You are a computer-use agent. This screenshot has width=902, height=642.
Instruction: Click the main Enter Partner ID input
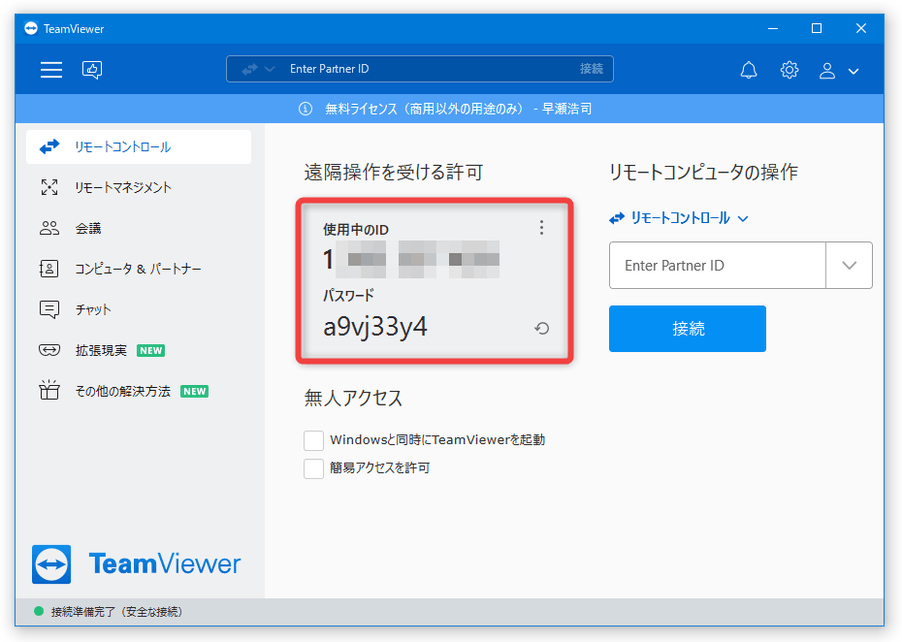[x=717, y=265]
